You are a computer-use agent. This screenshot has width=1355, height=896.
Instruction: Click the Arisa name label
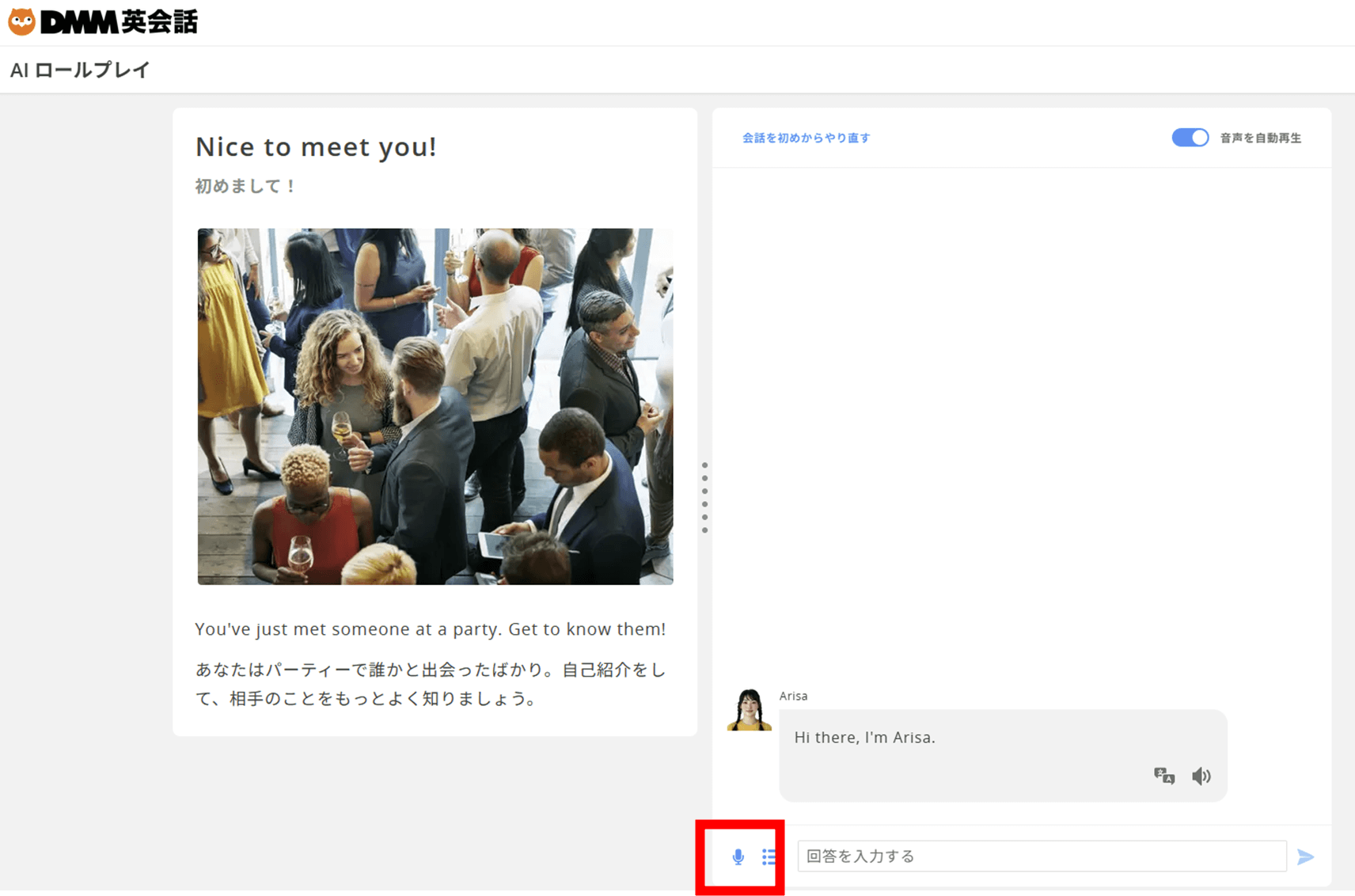pyautogui.click(x=793, y=696)
